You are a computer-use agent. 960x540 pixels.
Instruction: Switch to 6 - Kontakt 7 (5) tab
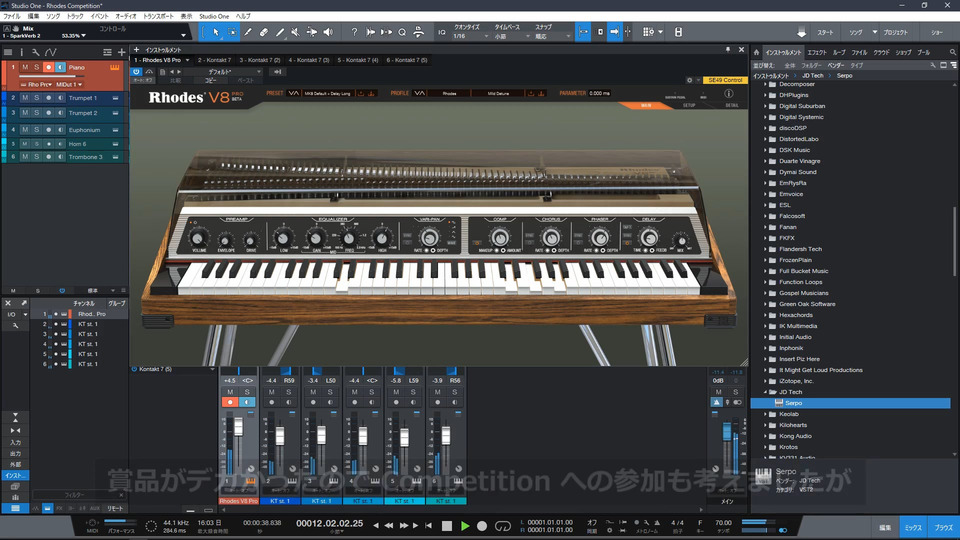(407, 60)
